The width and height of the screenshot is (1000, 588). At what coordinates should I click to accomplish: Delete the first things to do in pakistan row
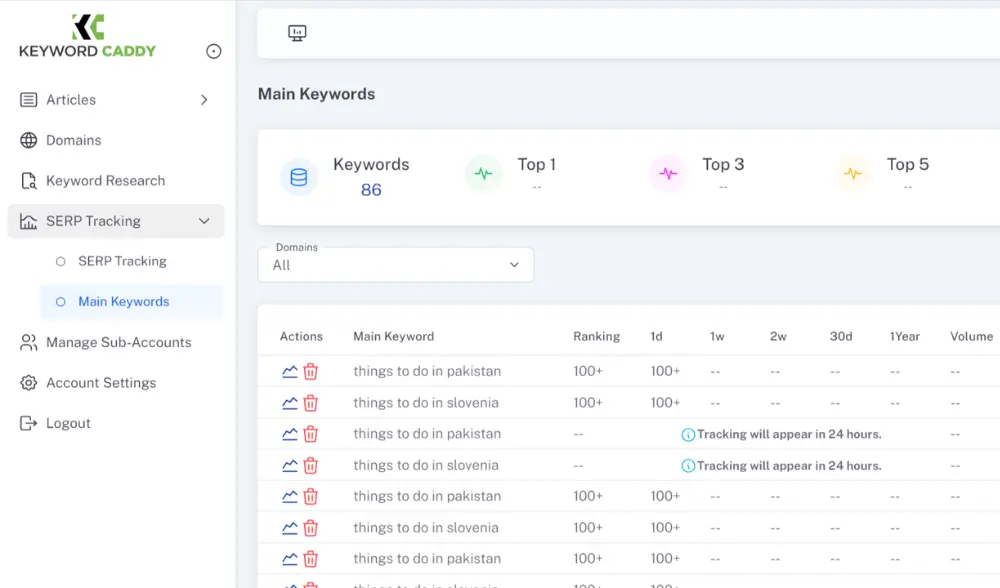311,372
